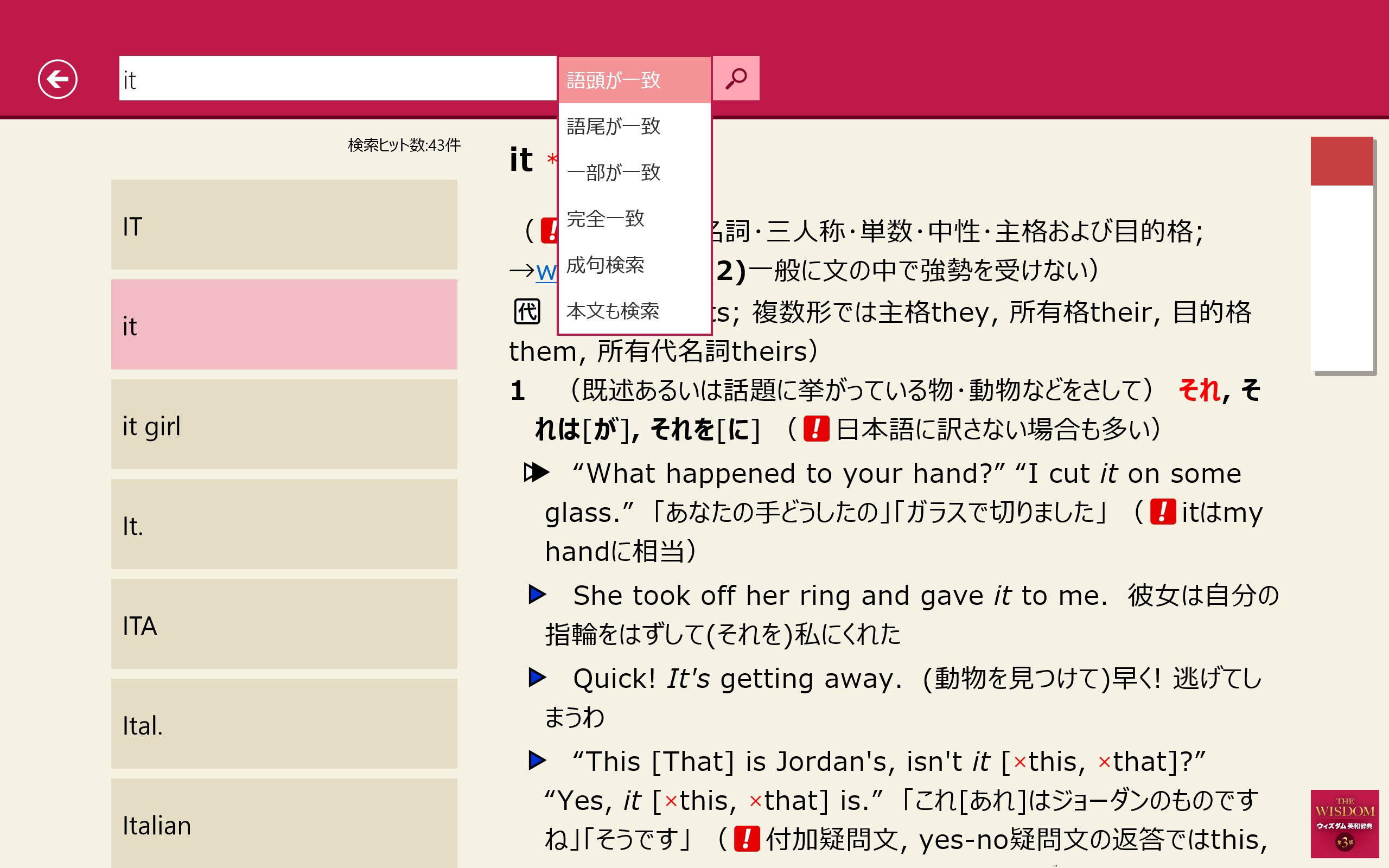
Task: Click the red scroll position indicator
Action: (x=1341, y=161)
